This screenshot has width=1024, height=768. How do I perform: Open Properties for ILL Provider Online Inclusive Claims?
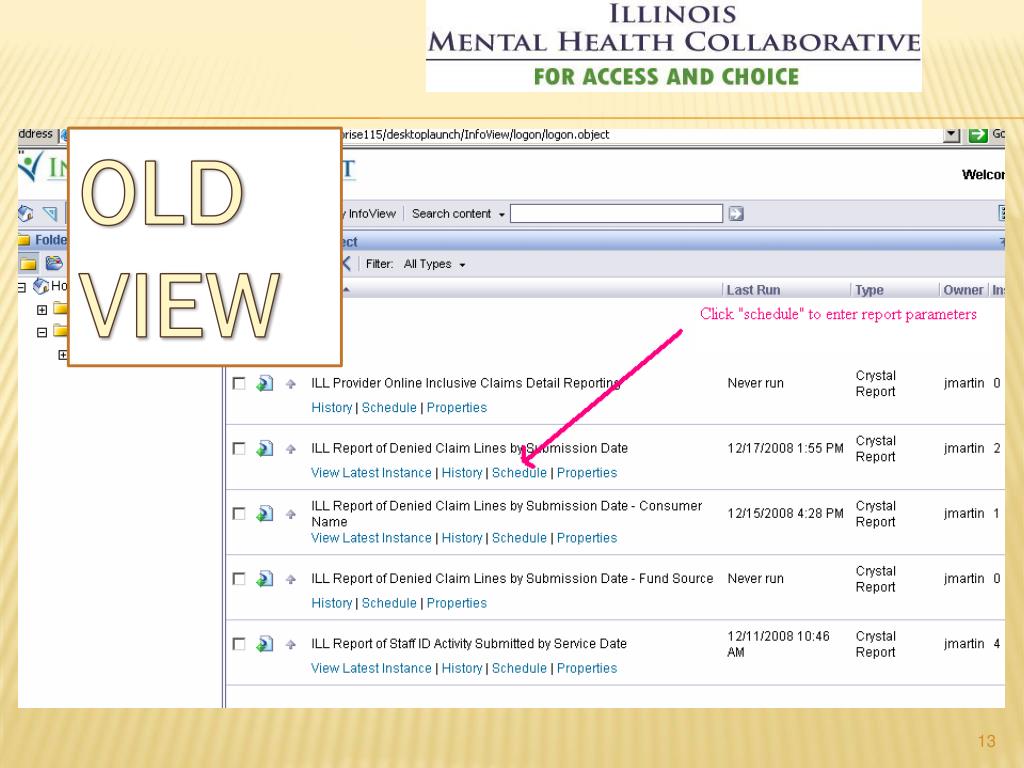click(x=456, y=408)
